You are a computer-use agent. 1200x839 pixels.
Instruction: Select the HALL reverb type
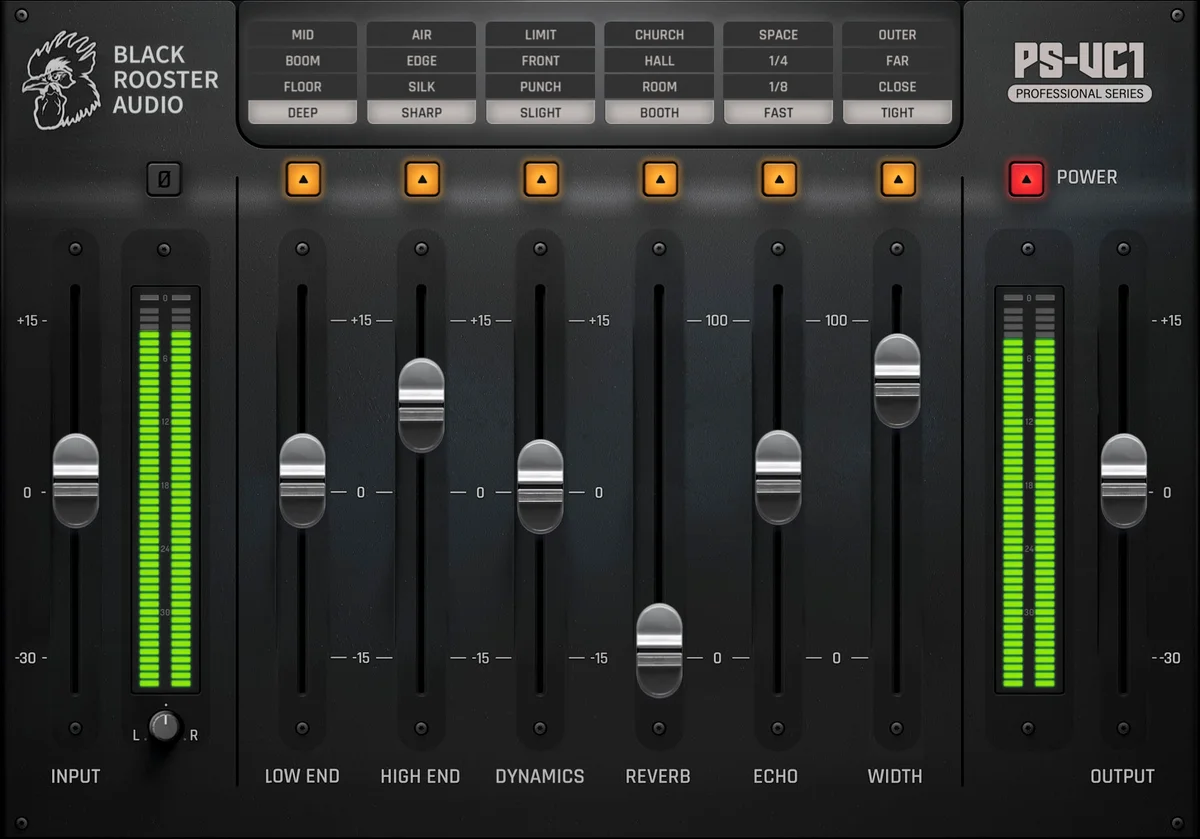pyautogui.click(x=659, y=60)
